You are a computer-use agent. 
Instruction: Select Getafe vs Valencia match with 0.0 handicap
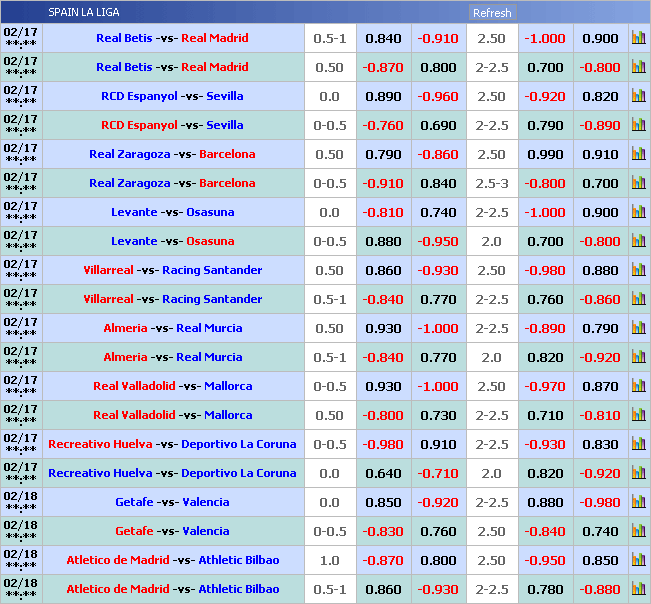point(172,503)
